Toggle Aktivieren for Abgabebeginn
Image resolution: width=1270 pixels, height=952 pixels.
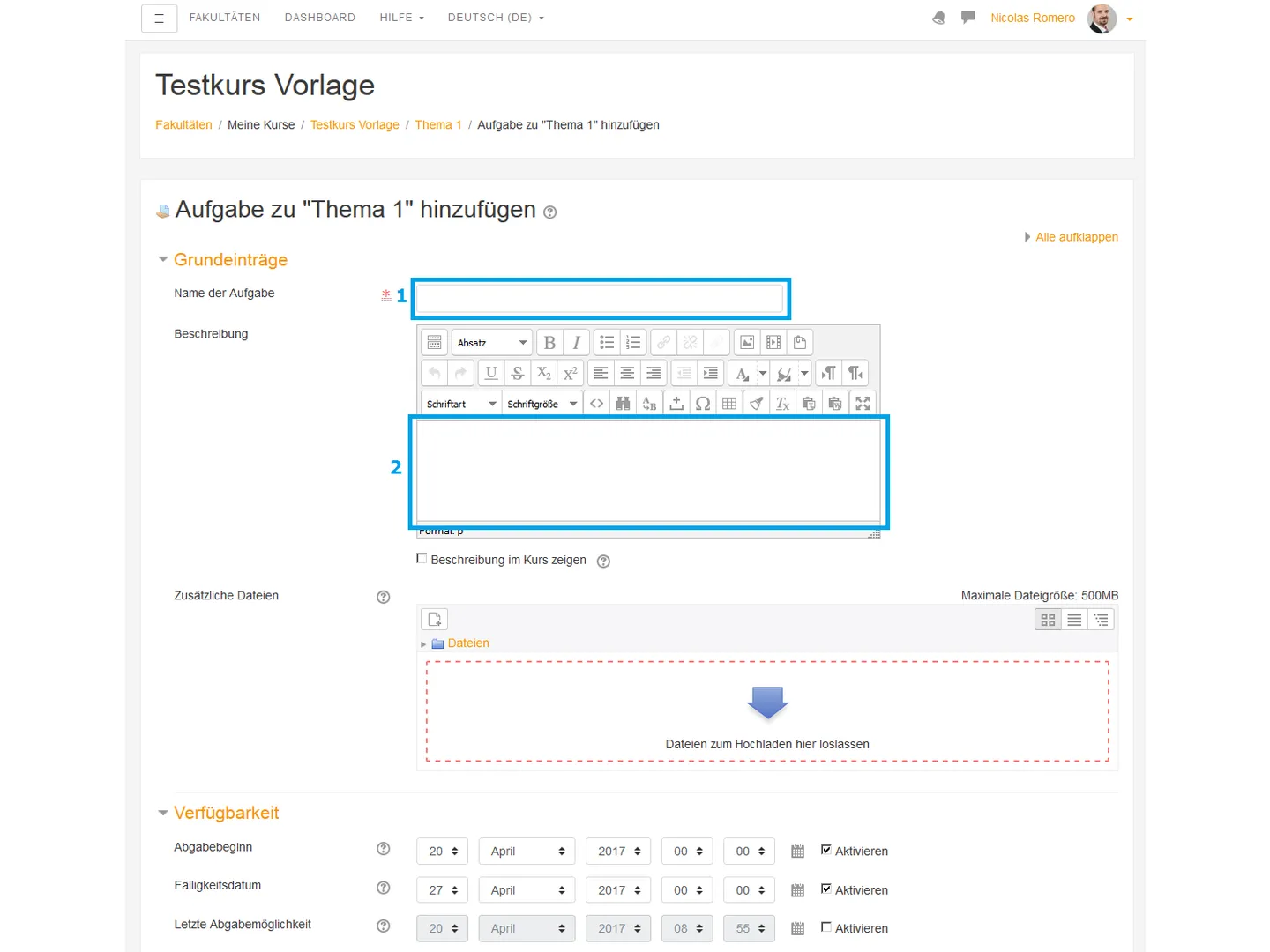pos(826,850)
